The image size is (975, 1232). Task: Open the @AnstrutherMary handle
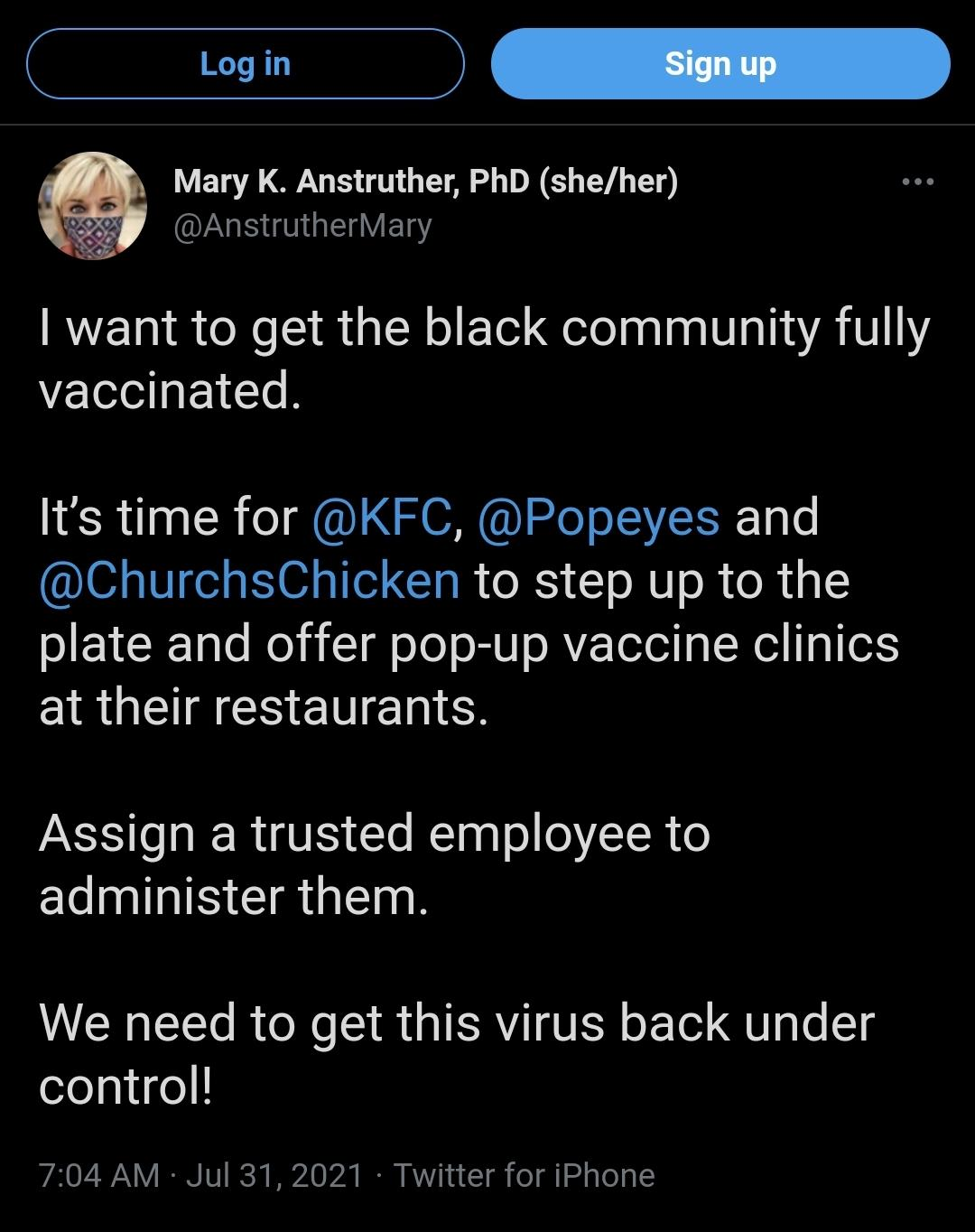[302, 225]
